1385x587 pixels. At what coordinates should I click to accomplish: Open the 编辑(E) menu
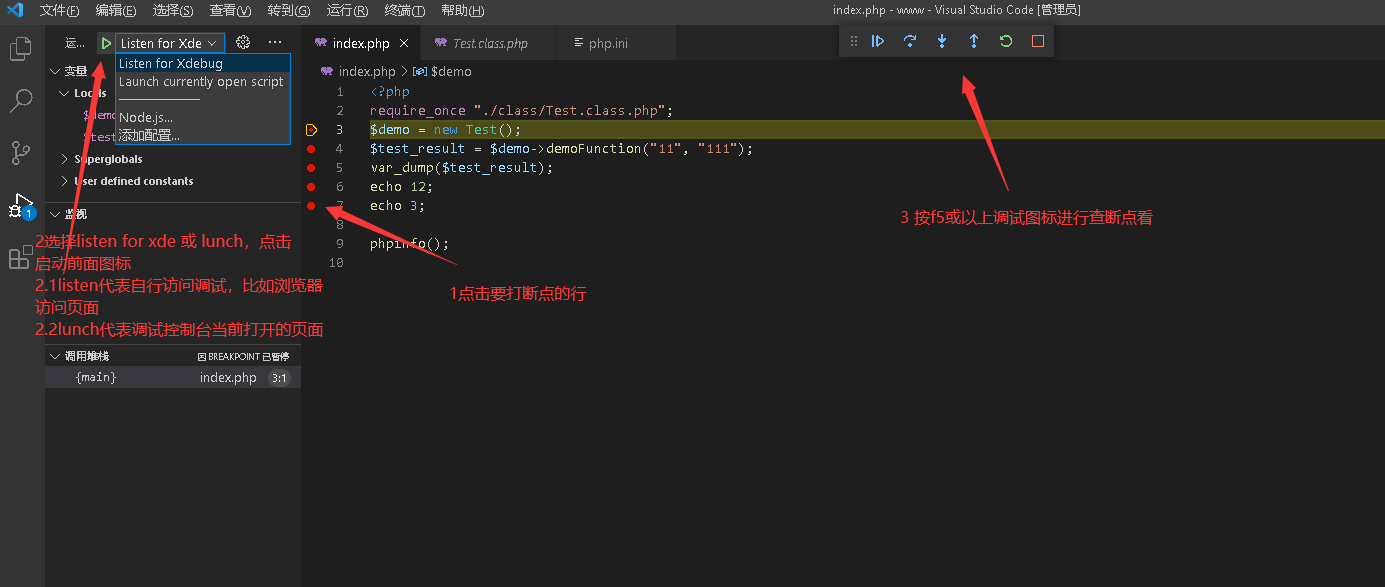[116, 10]
